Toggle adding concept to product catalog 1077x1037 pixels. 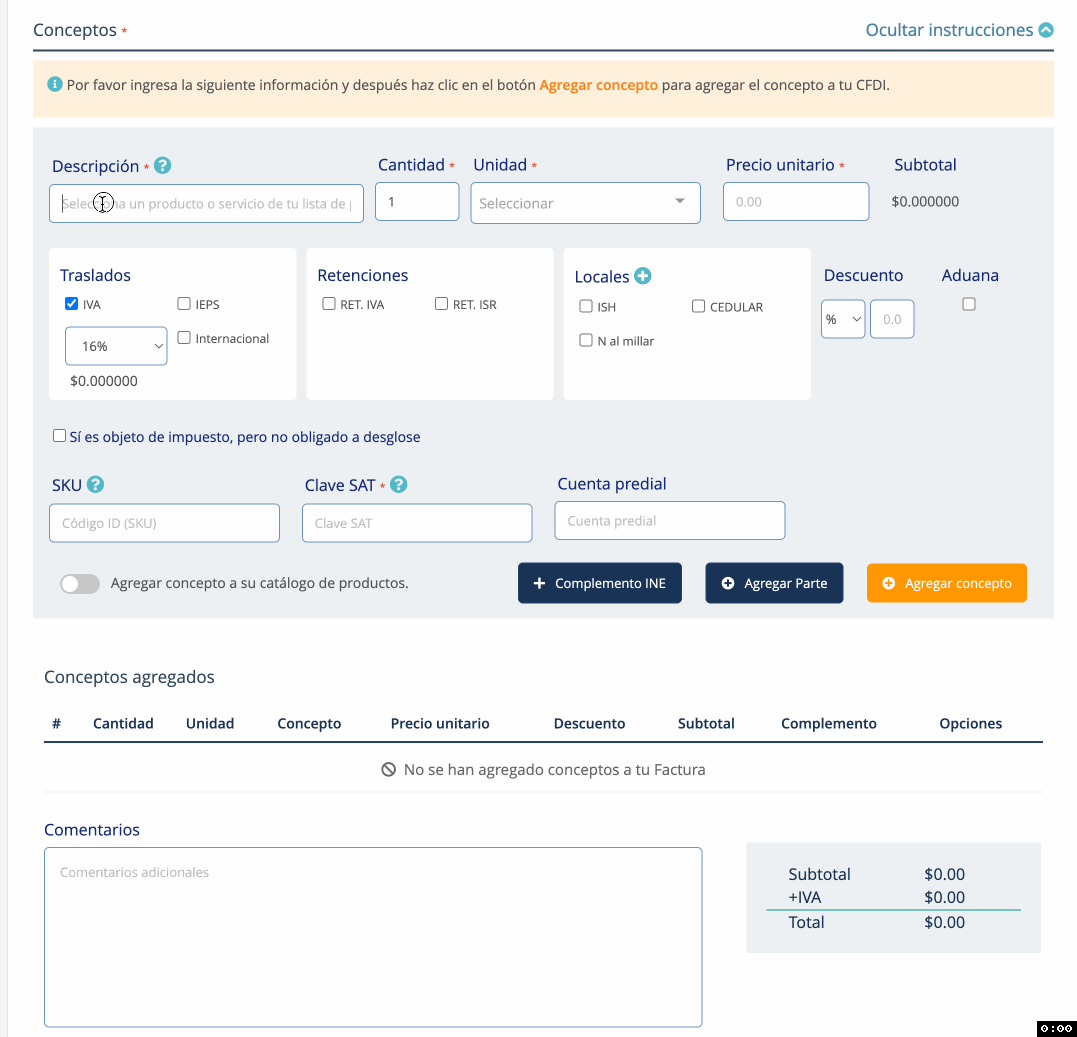pyautogui.click(x=80, y=584)
